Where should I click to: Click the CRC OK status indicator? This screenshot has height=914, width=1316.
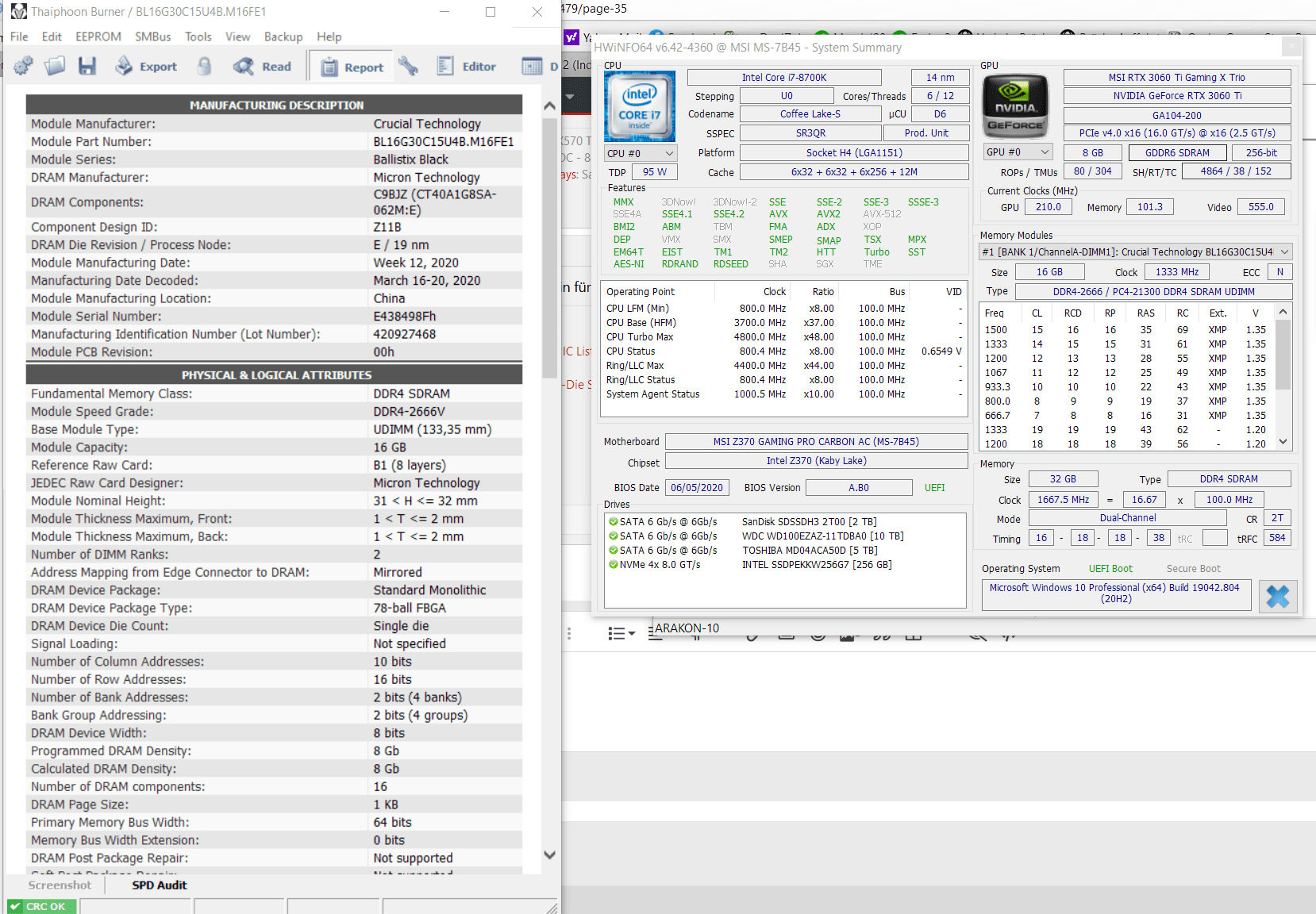point(42,906)
